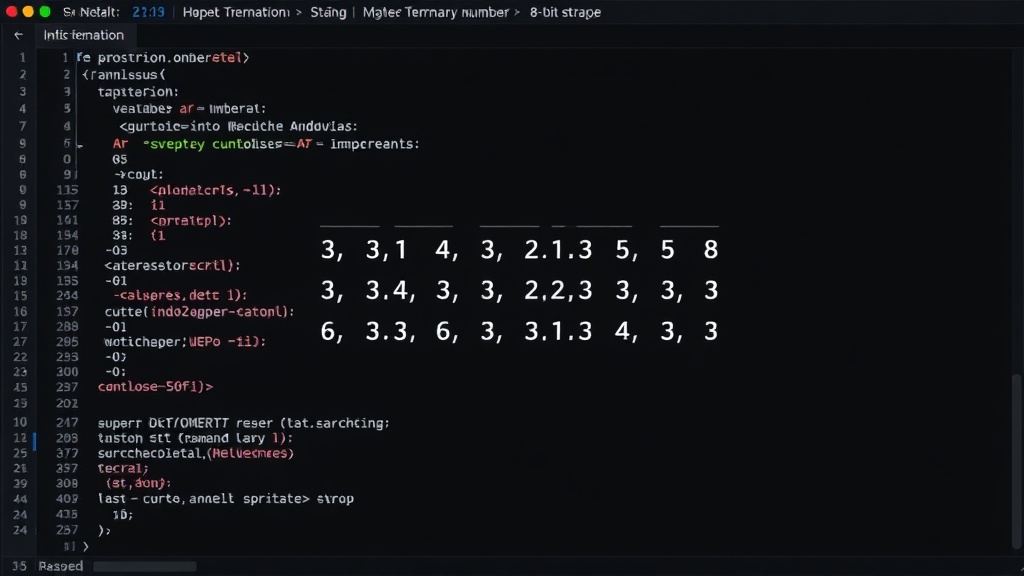The height and width of the screenshot is (576, 1024).
Task: Click the contlose-50fi line
Action: pos(155,387)
